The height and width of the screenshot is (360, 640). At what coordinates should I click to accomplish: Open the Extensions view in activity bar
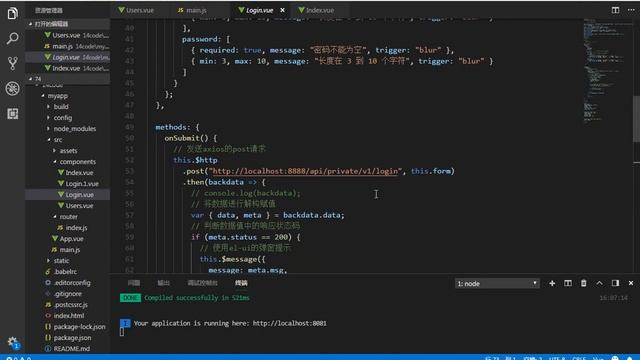click(x=12, y=113)
